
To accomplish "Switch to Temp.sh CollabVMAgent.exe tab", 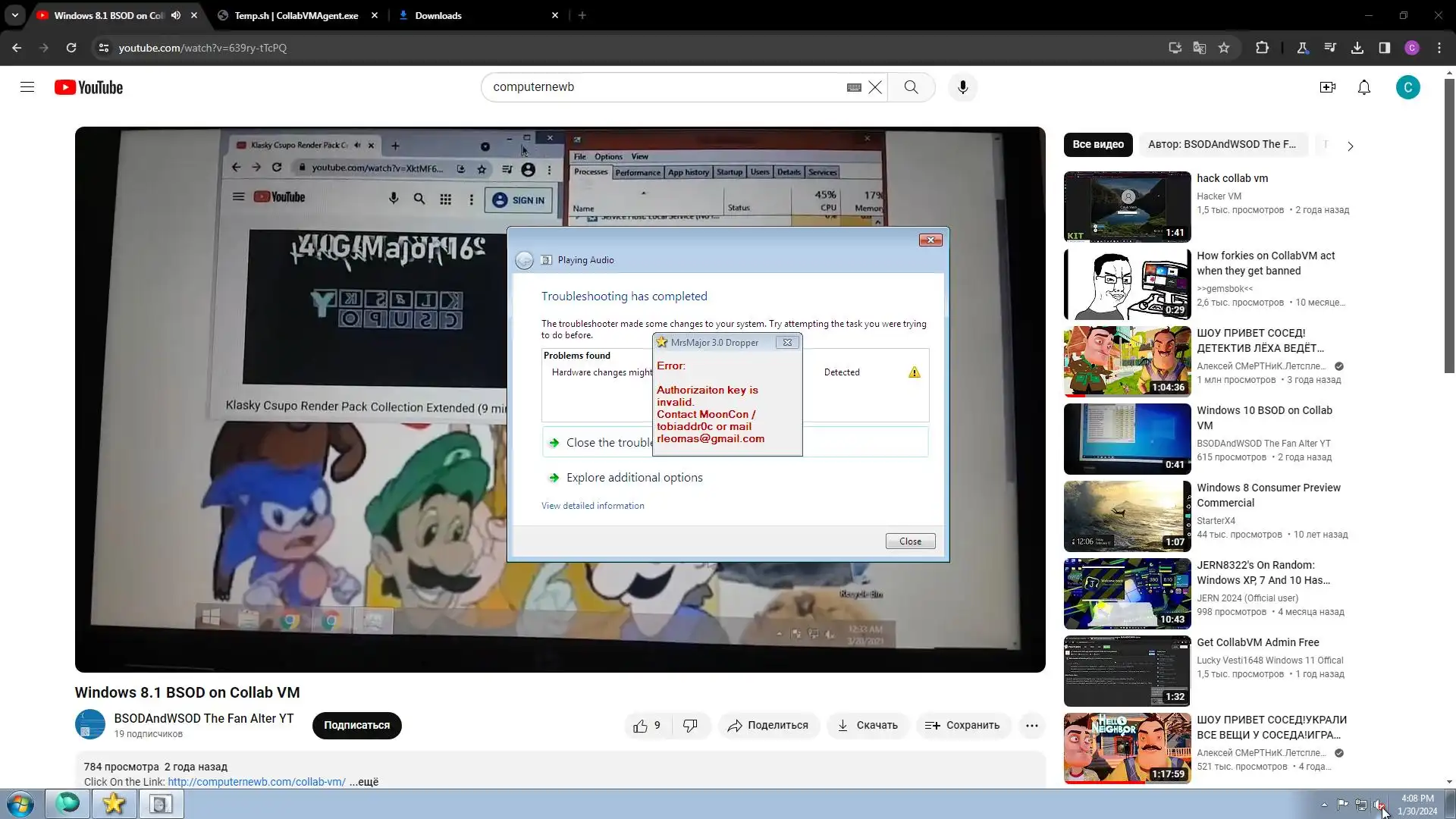I will [x=296, y=15].
